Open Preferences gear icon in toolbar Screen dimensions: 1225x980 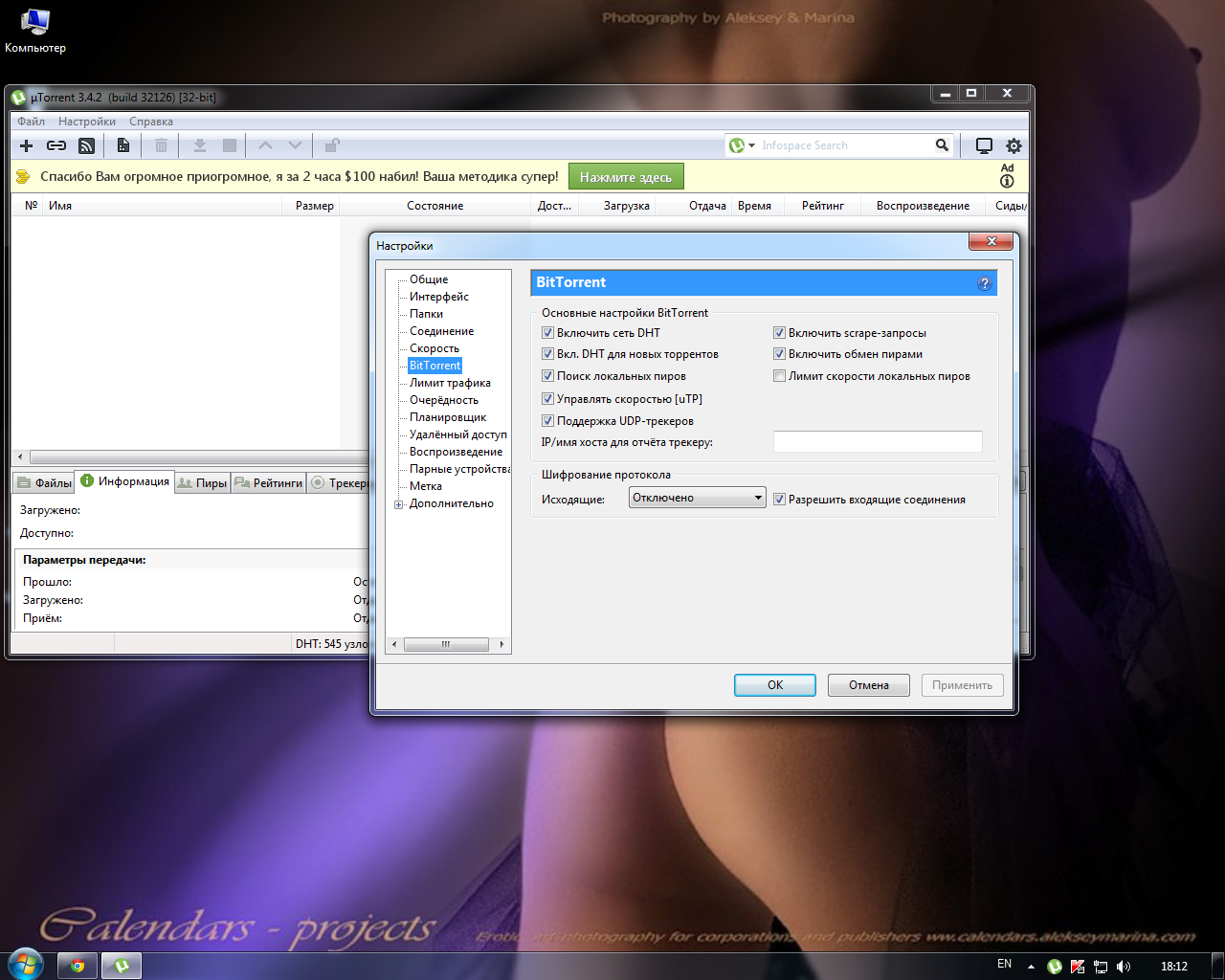(1013, 145)
